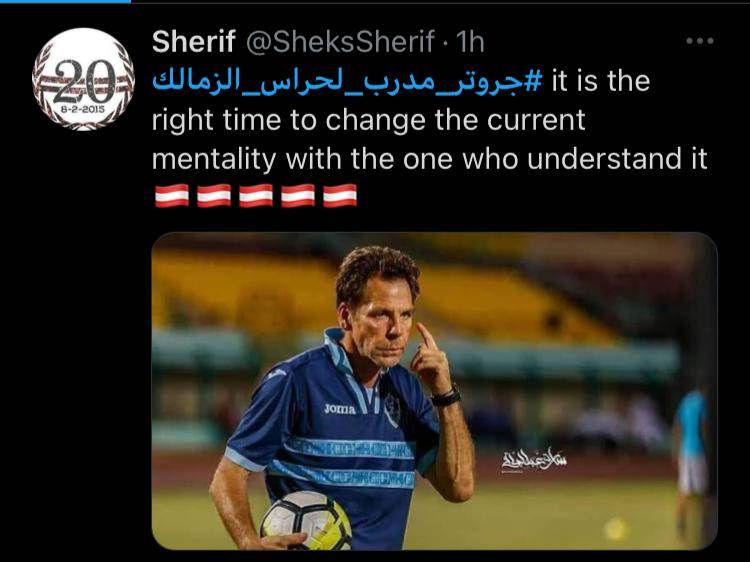Screen dimensions: 750x562
Task: Click the soccer ball held by coach
Action: coord(306,520)
